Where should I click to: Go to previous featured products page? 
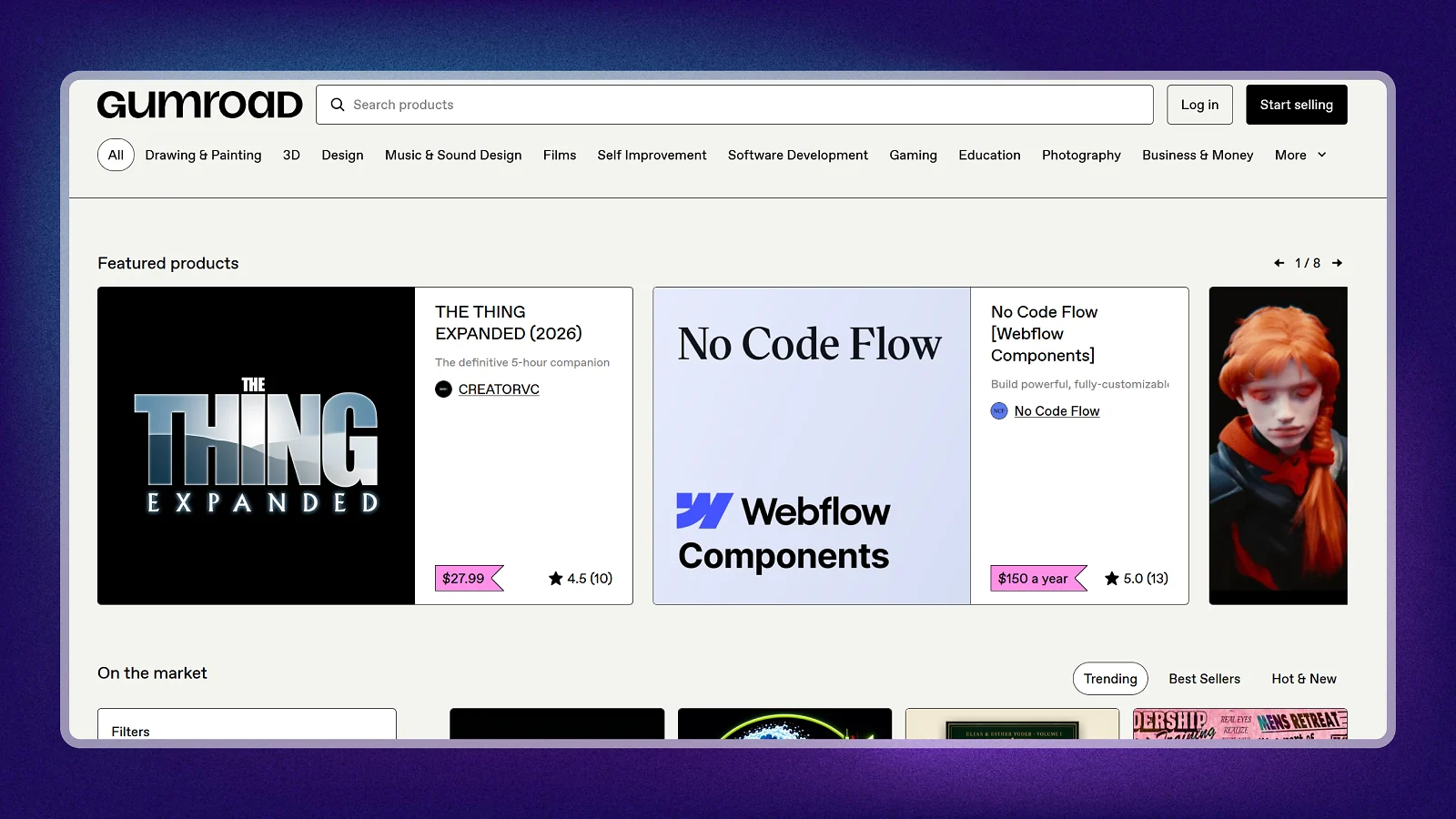click(1279, 263)
